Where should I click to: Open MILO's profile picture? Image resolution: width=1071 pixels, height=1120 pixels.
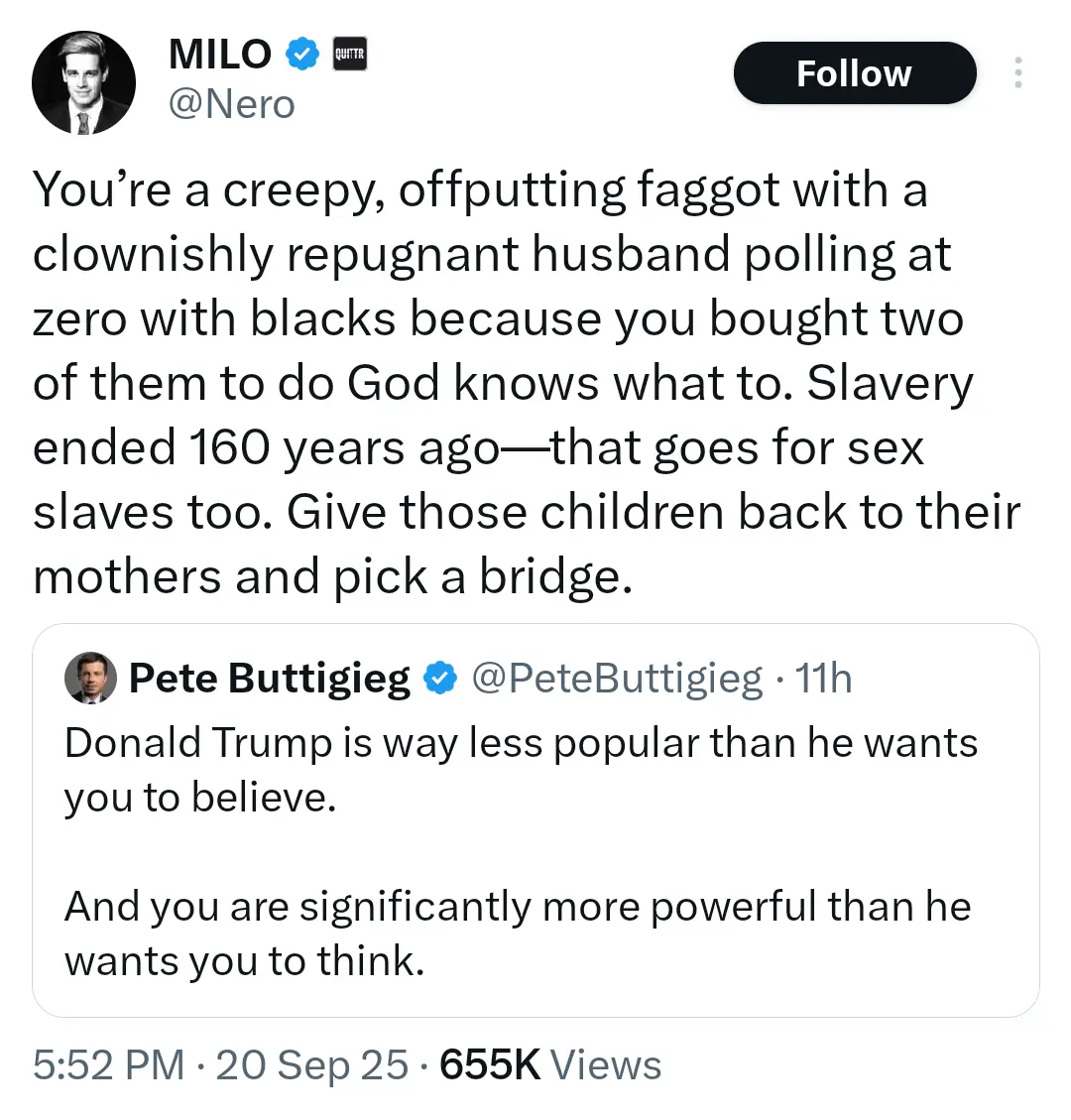click(83, 83)
